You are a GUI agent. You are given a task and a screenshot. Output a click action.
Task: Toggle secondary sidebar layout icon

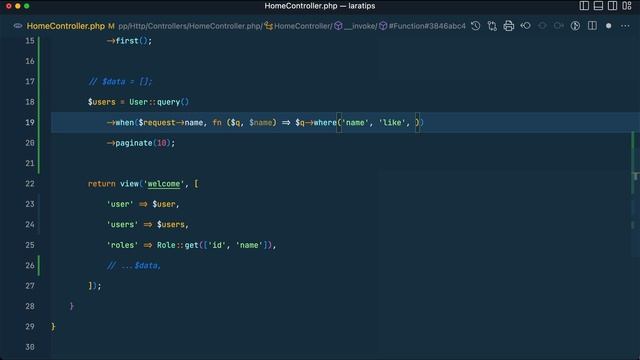(x=612, y=6)
